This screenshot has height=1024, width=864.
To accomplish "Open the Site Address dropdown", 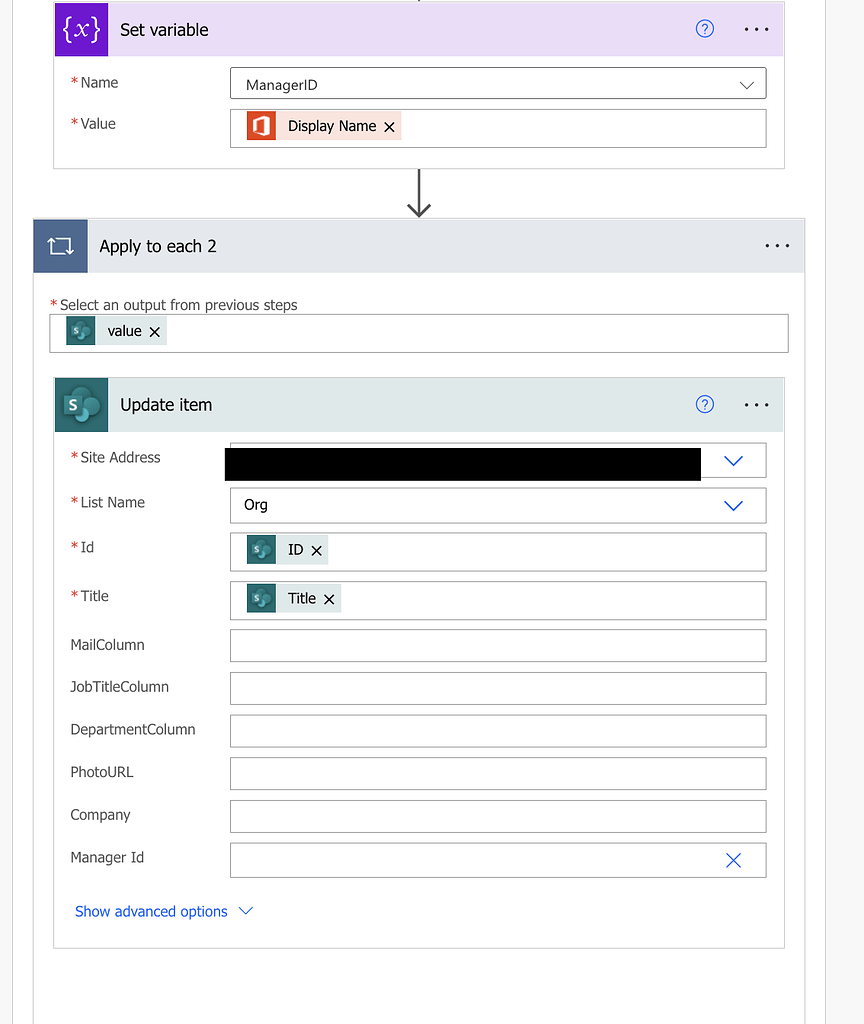I will [733, 461].
